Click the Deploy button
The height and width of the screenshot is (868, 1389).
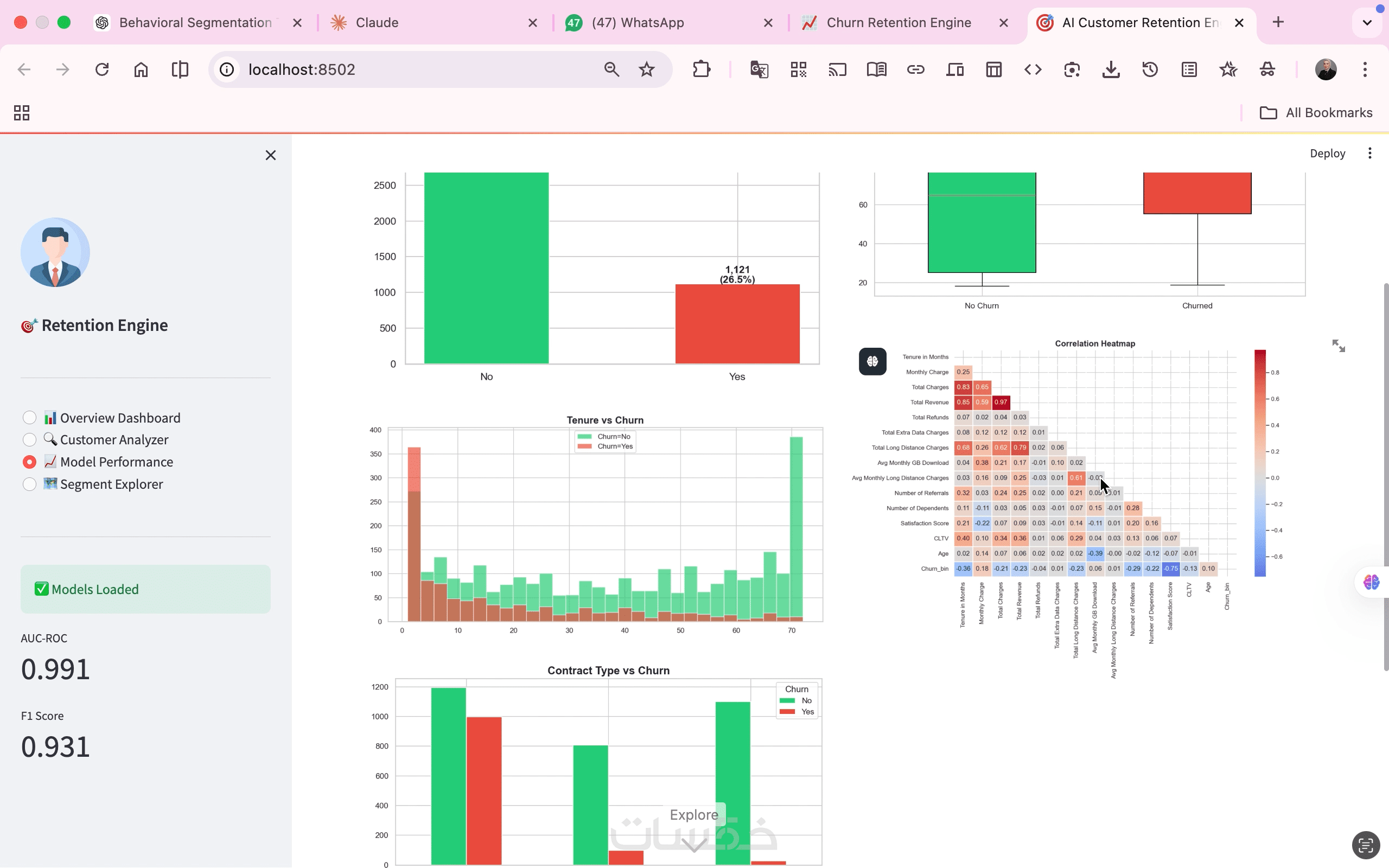[x=1327, y=154]
